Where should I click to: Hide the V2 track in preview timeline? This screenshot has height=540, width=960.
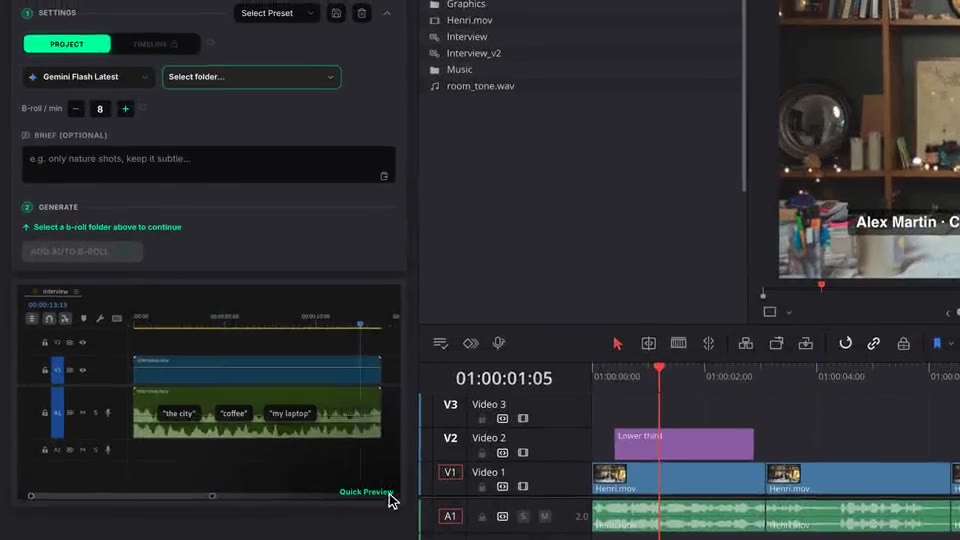click(x=83, y=343)
